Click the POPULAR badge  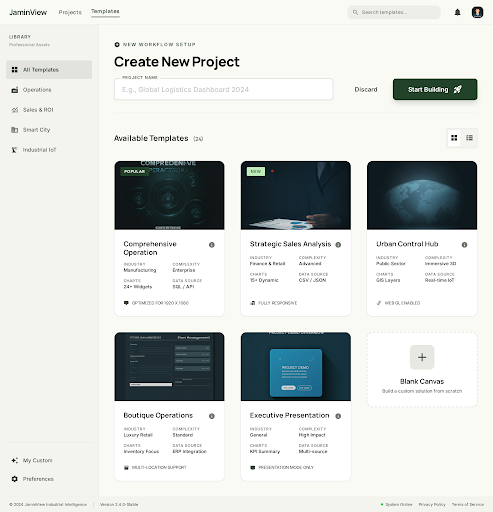point(135,171)
